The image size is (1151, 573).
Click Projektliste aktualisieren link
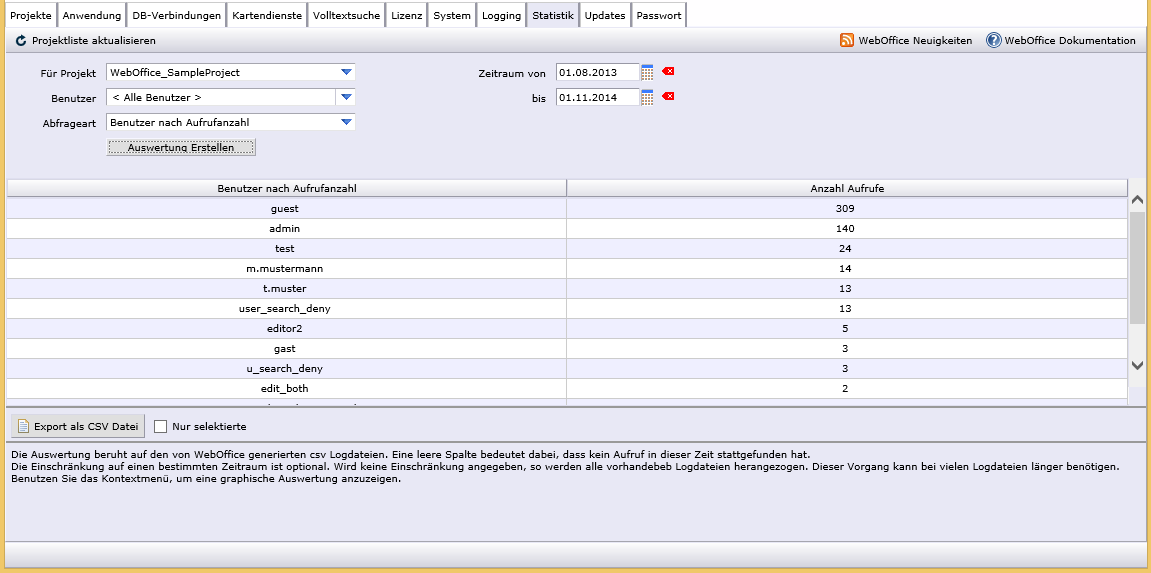point(94,41)
